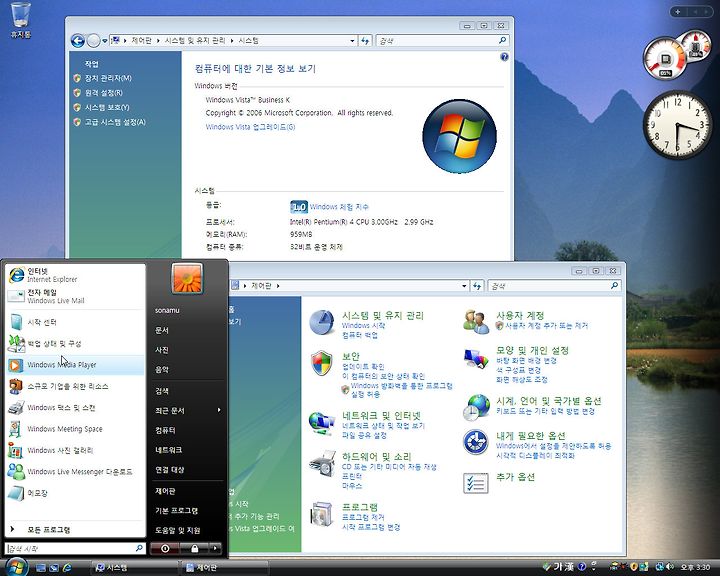Expand the shutdown options arrow
The image size is (720, 576).
coord(215,548)
